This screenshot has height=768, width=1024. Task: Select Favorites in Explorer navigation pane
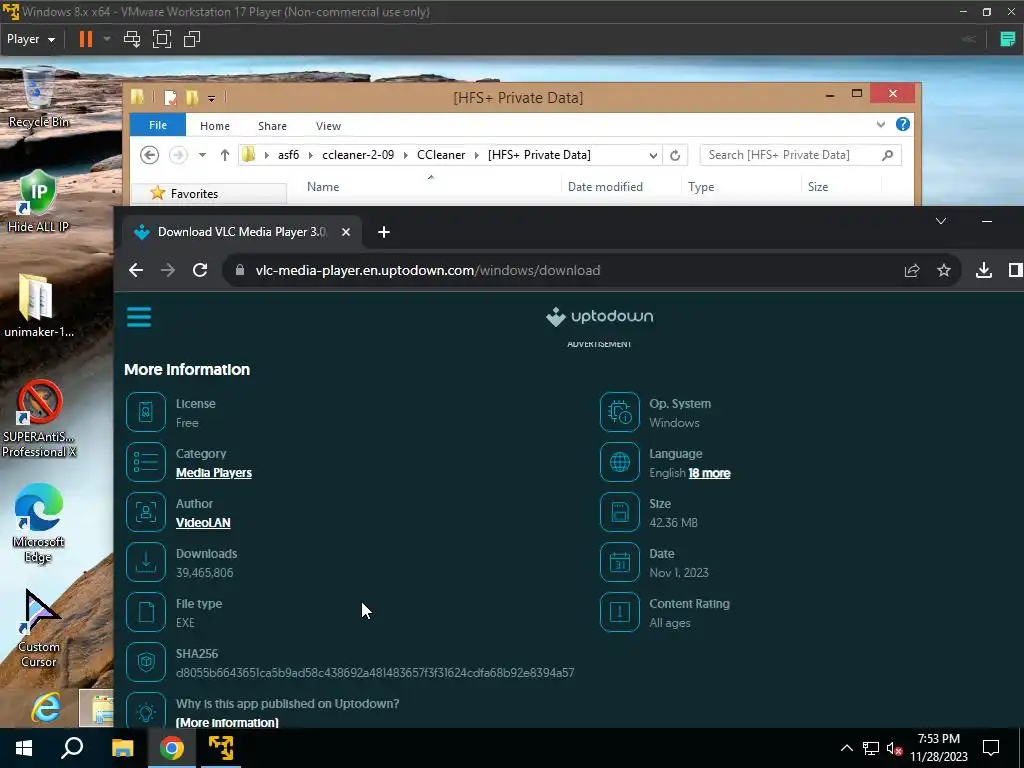point(194,194)
